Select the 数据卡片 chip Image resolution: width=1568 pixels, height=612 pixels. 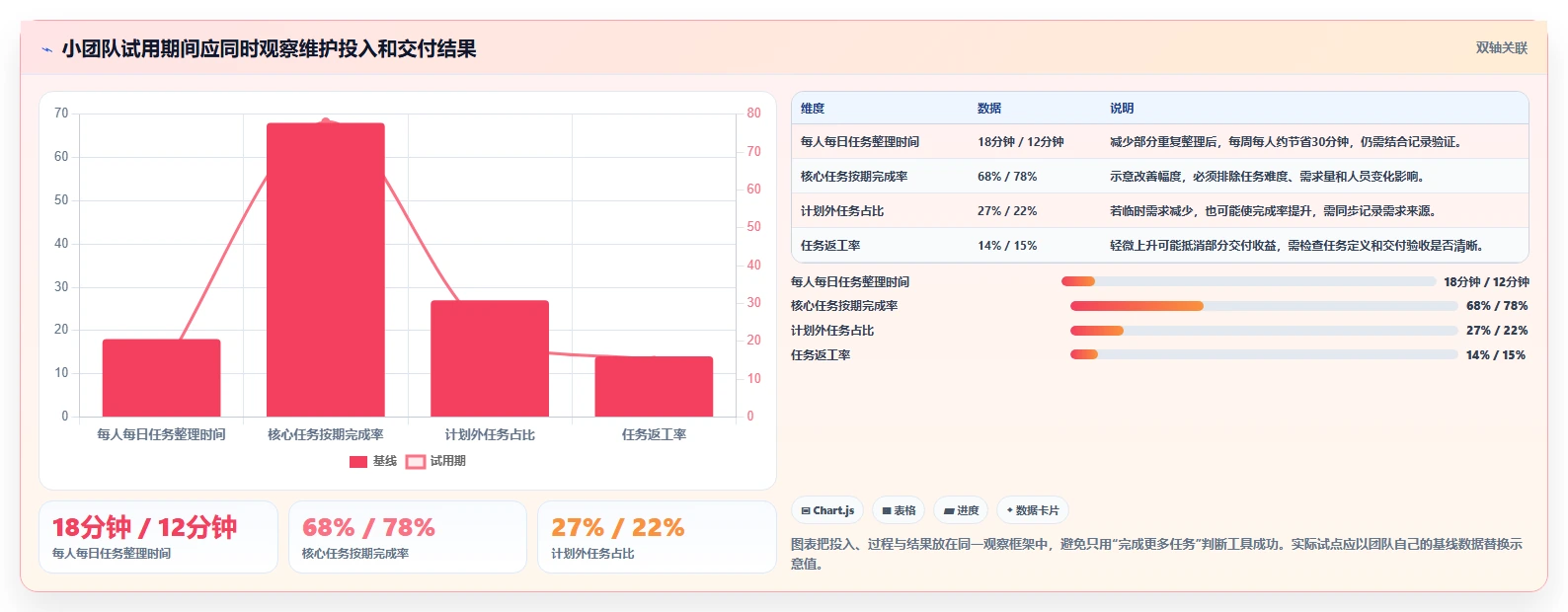click(x=1033, y=510)
